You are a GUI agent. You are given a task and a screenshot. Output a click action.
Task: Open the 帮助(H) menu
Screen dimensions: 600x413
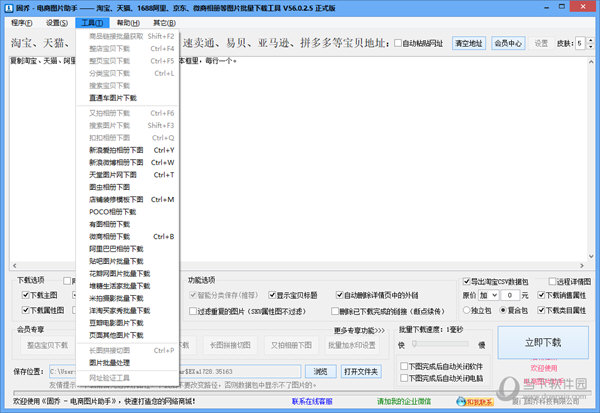pos(128,23)
